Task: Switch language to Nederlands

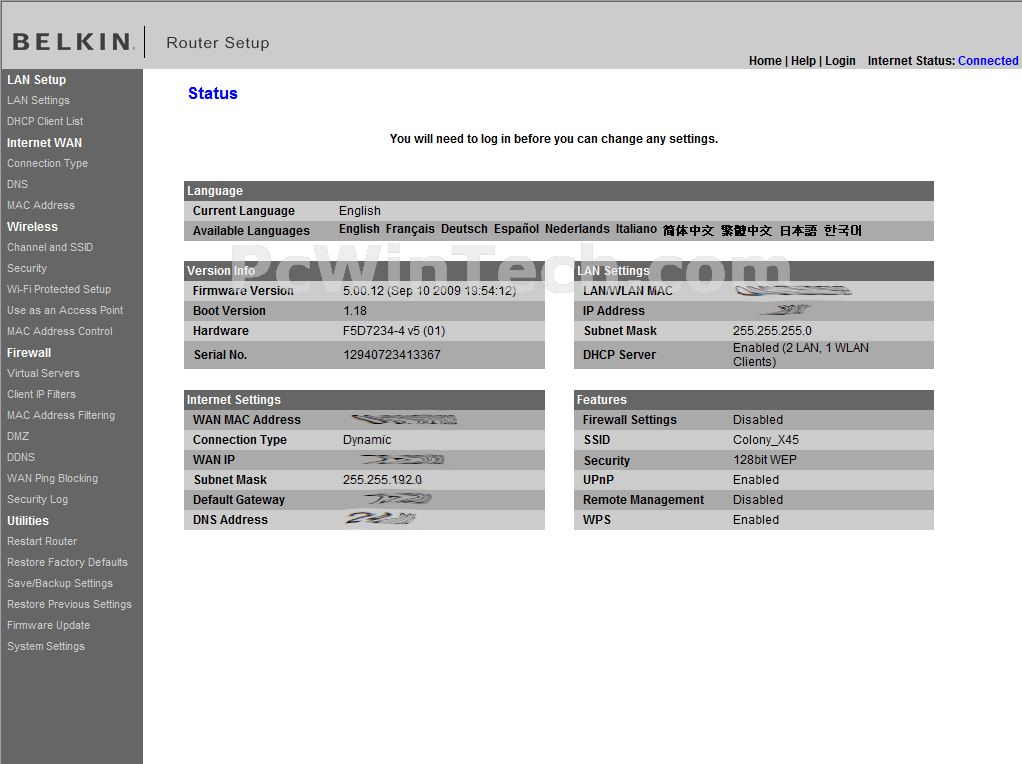Action: pyautogui.click(x=577, y=229)
